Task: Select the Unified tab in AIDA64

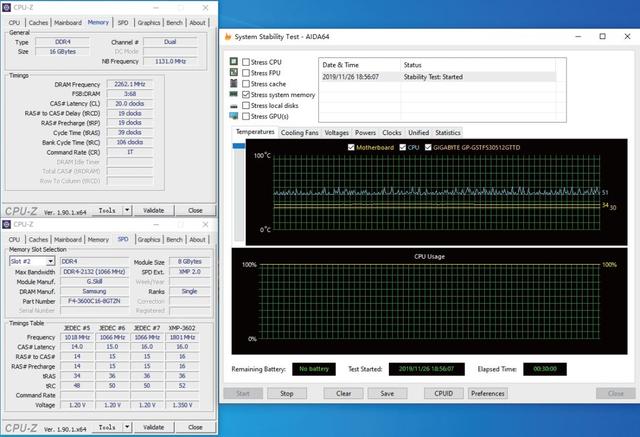Action: [419, 133]
